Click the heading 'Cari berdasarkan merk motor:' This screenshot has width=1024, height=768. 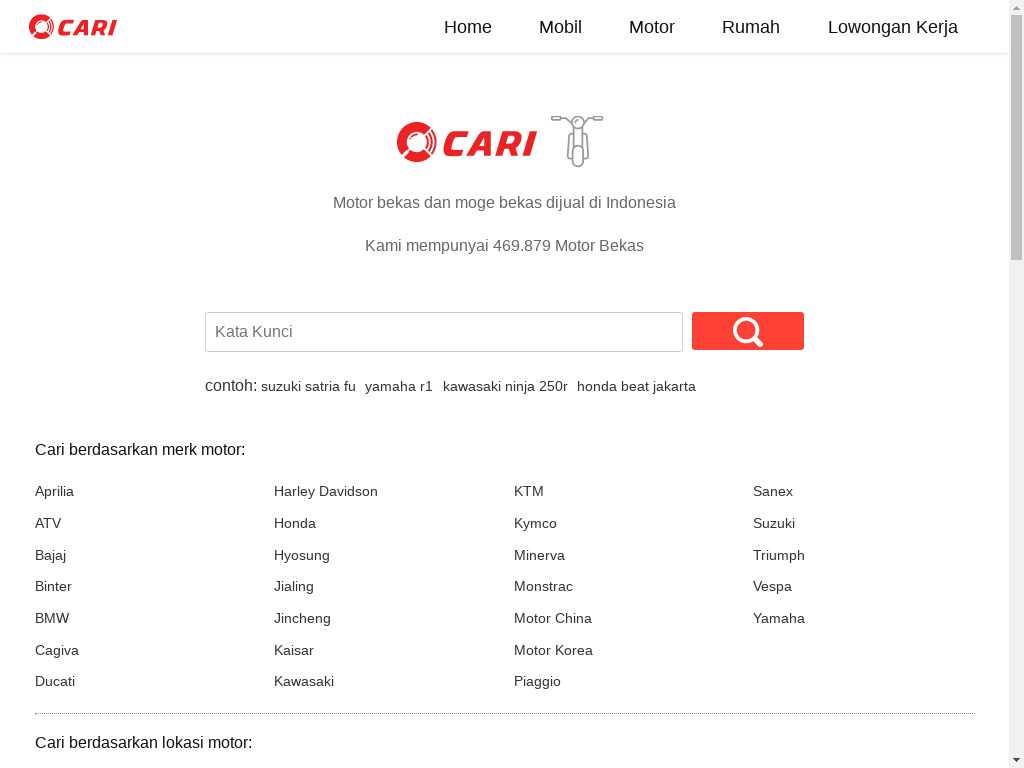point(140,449)
